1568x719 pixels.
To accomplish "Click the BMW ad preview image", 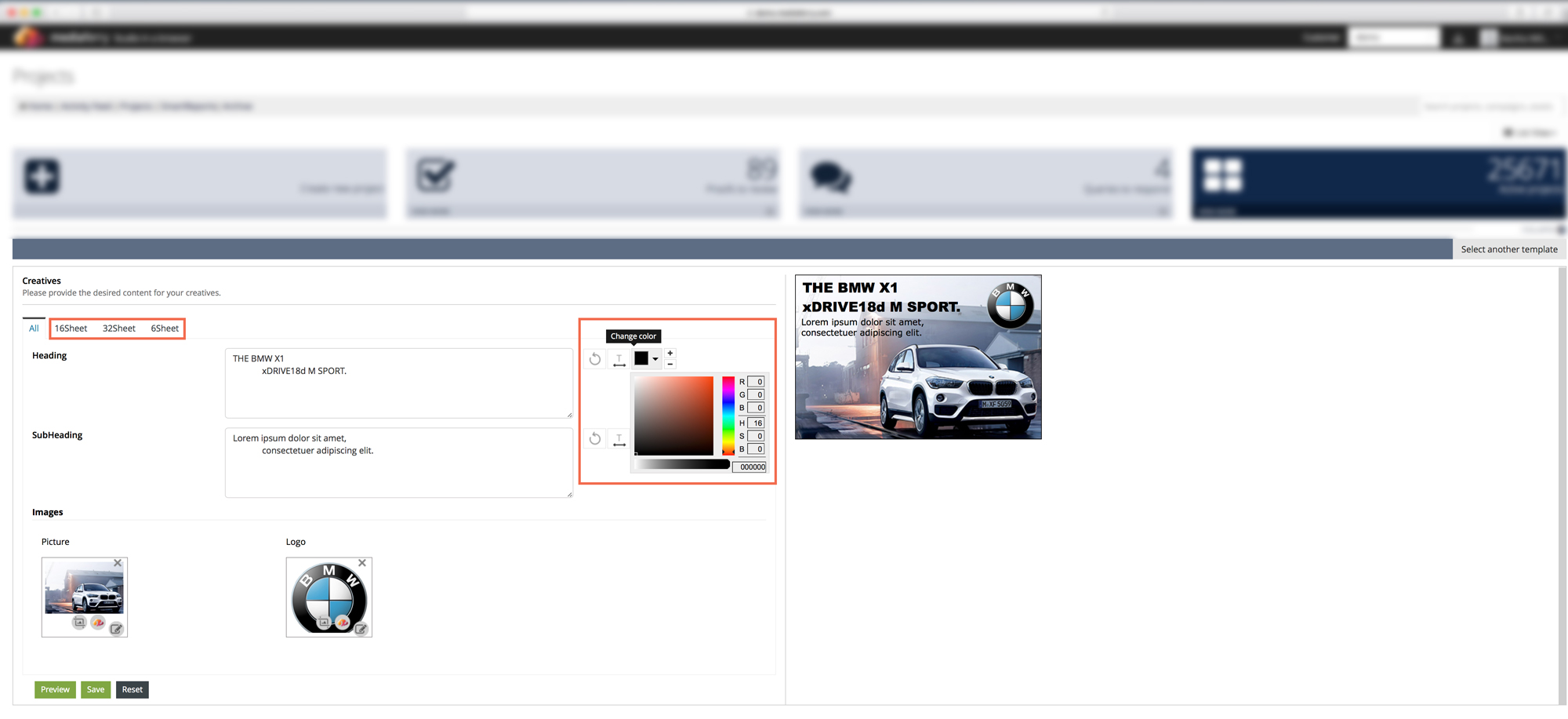I will (x=918, y=357).
